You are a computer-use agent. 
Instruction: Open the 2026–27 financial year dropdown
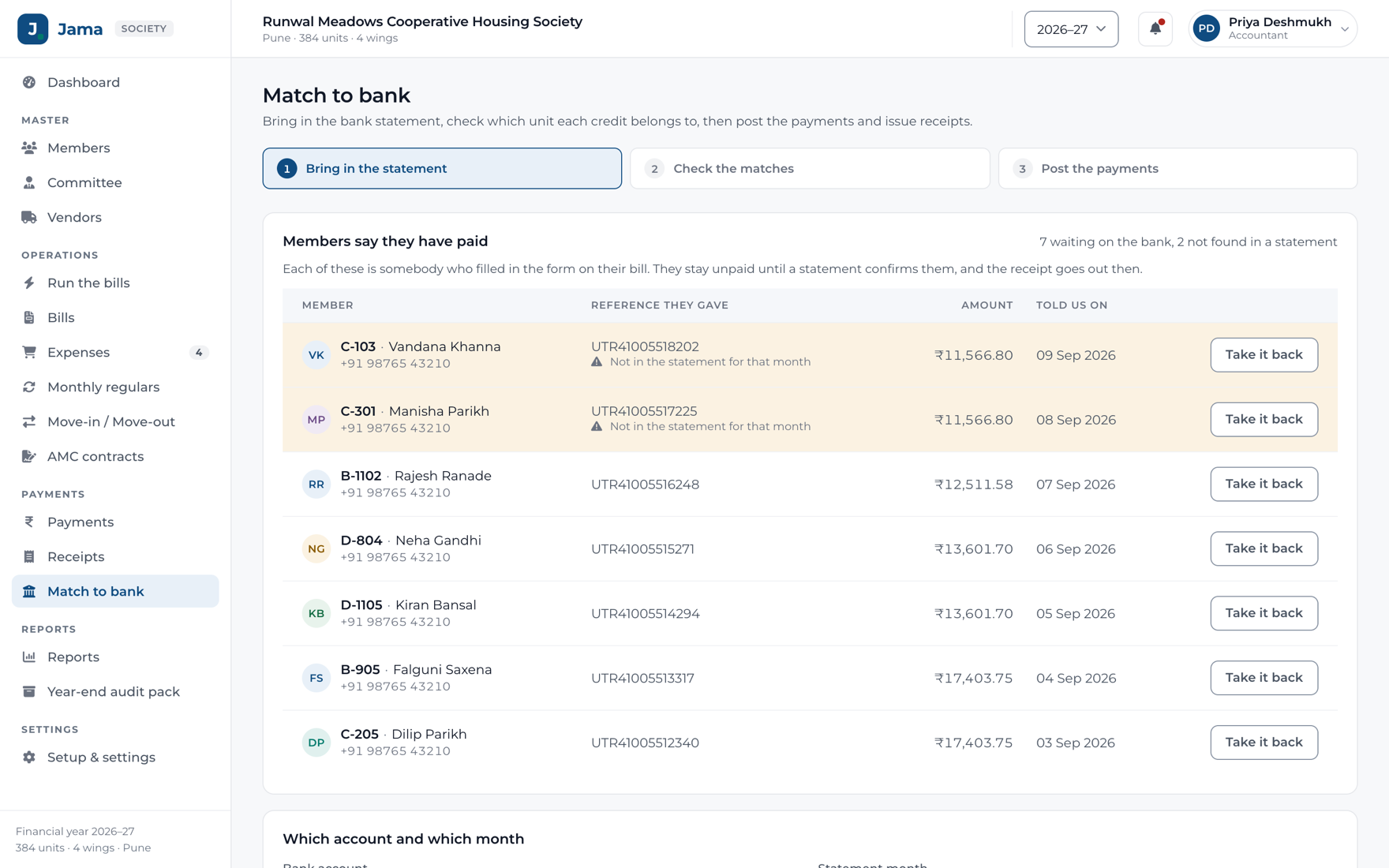[1071, 29]
